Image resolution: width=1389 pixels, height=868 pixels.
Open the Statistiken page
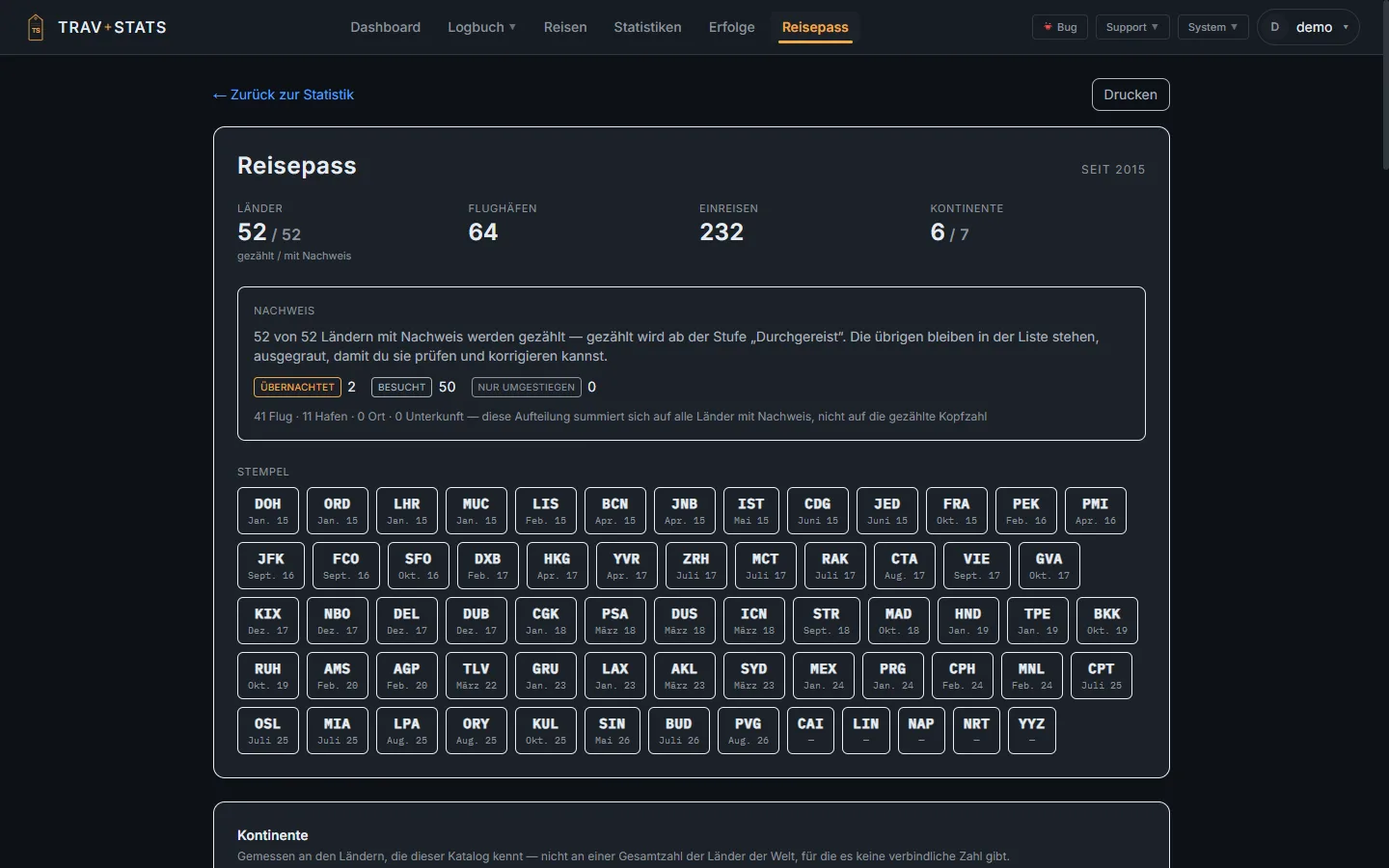(x=647, y=27)
